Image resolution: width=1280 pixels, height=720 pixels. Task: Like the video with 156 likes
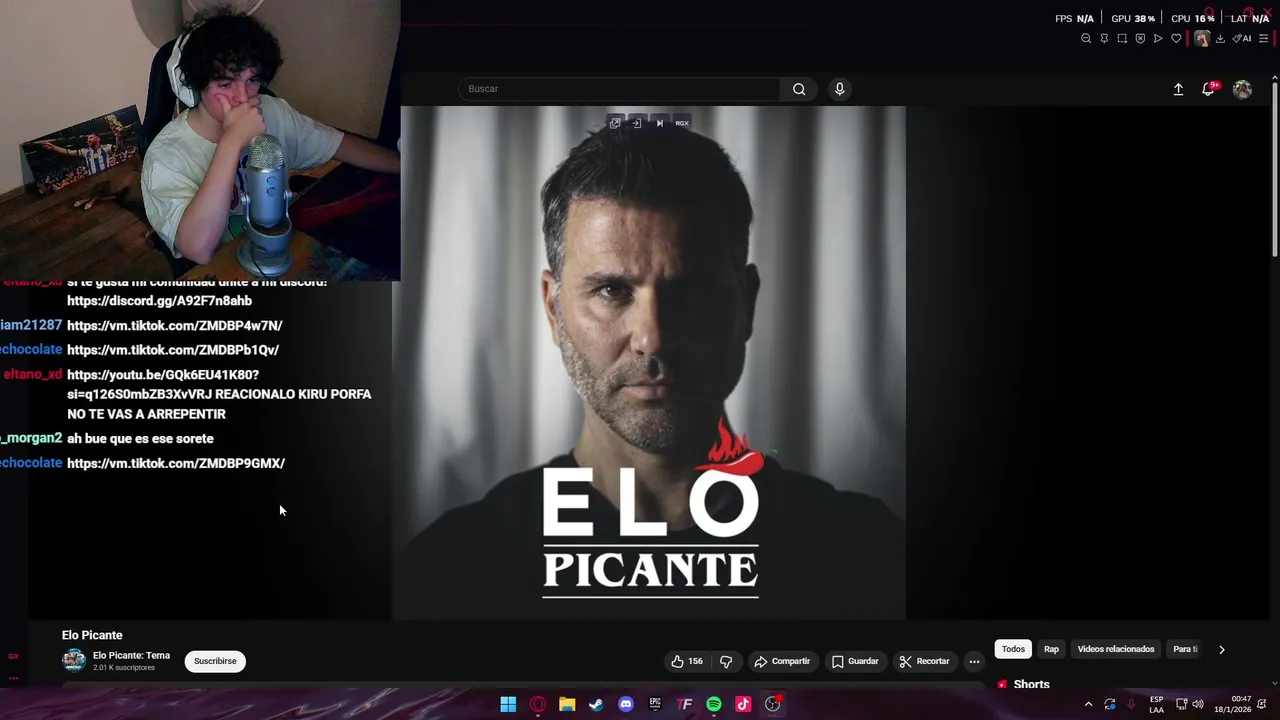coord(687,661)
